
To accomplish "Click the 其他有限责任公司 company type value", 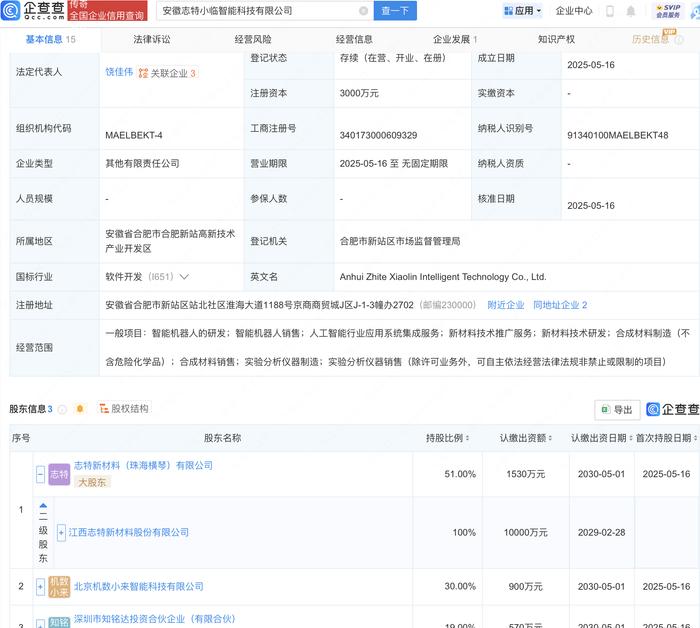I will point(142,163).
